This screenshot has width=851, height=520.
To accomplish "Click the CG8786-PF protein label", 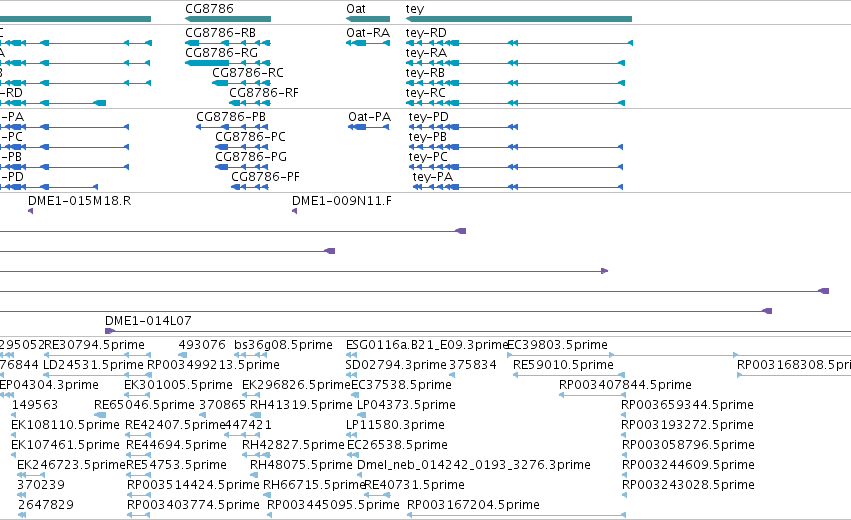I will (x=265, y=177).
